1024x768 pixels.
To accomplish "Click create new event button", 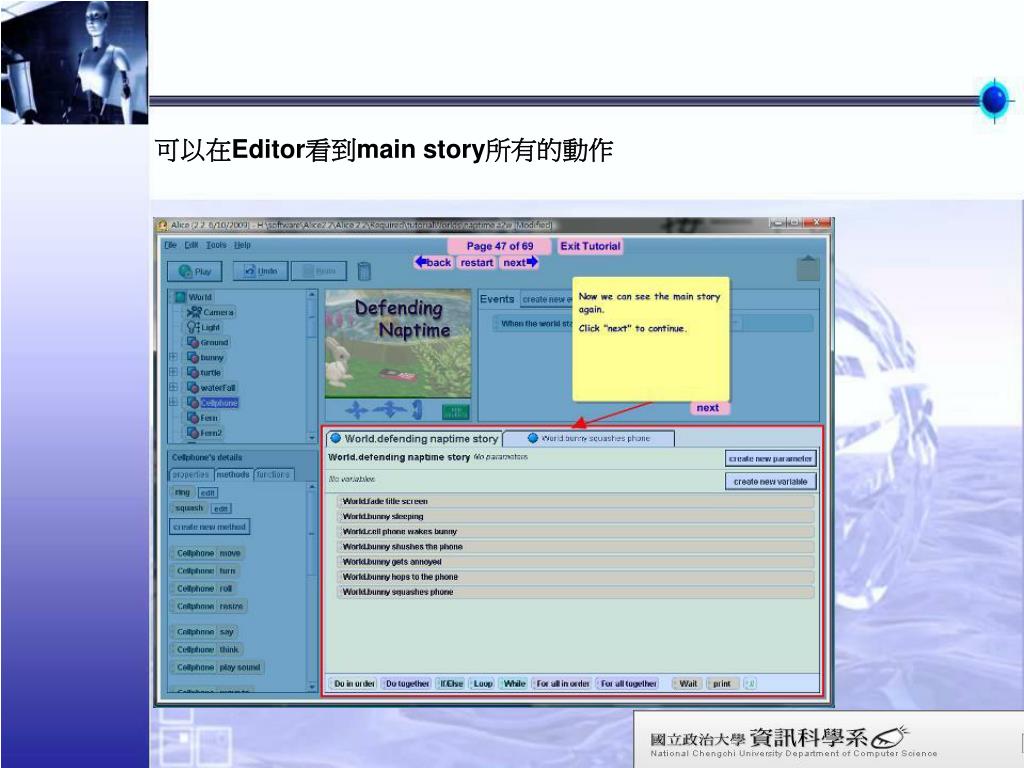I will 547,299.
